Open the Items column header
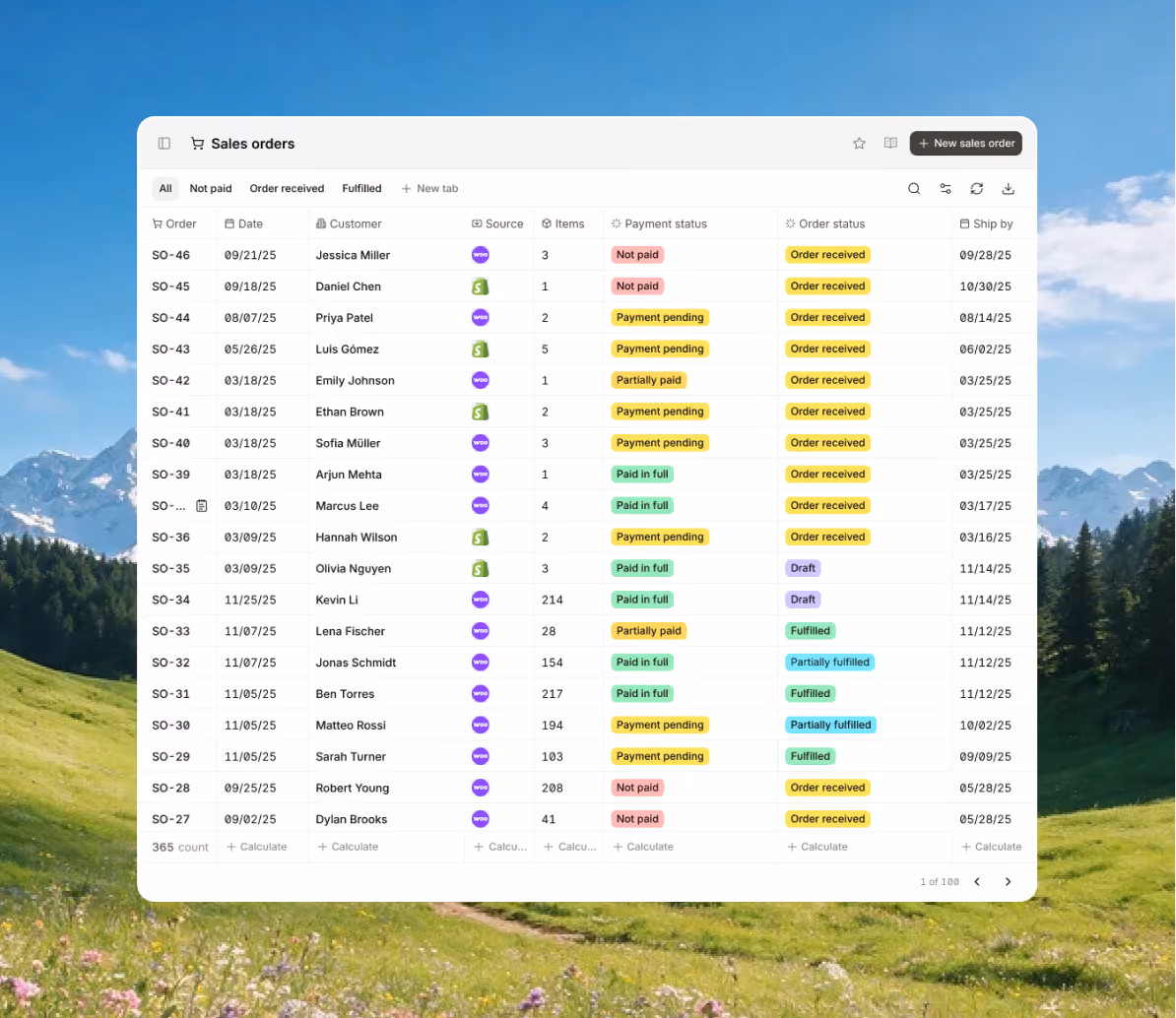1176x1018 pixels. [563, 224]
